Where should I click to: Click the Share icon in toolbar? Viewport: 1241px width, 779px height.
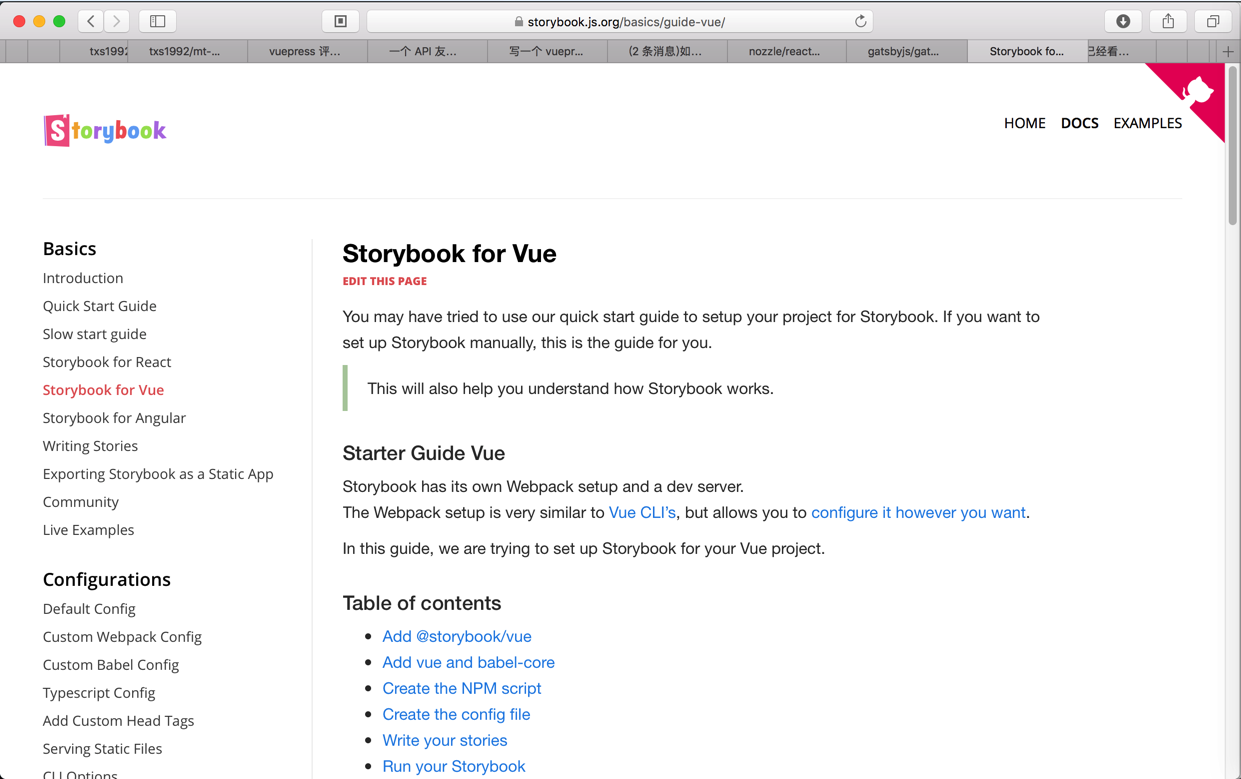click(x=1168, y=21)
